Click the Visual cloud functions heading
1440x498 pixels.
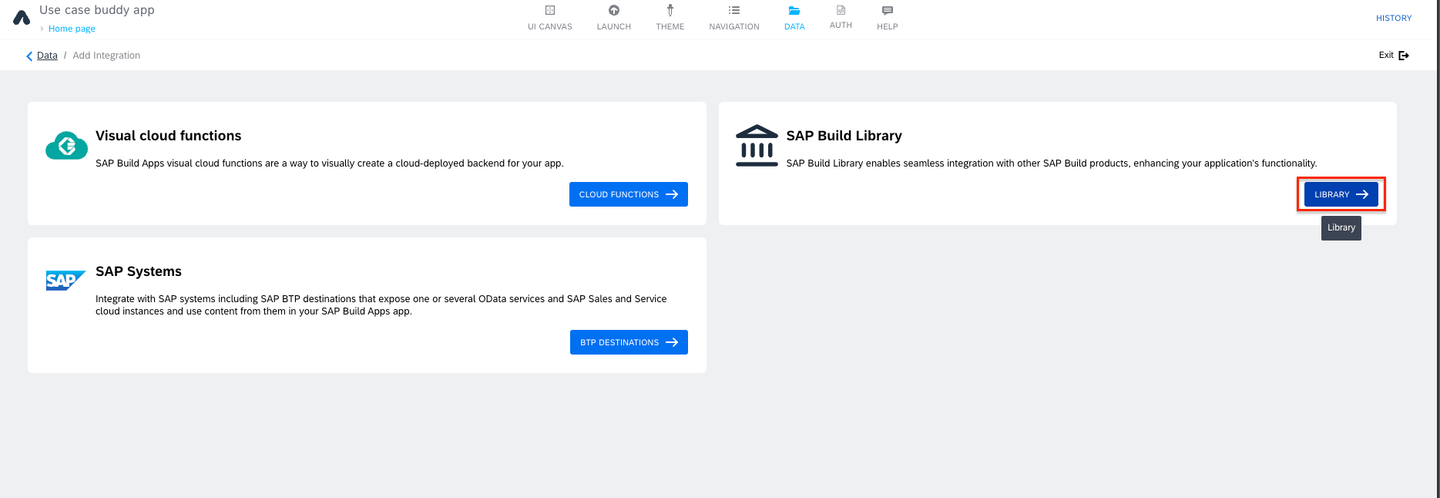(x=168, y=135)
